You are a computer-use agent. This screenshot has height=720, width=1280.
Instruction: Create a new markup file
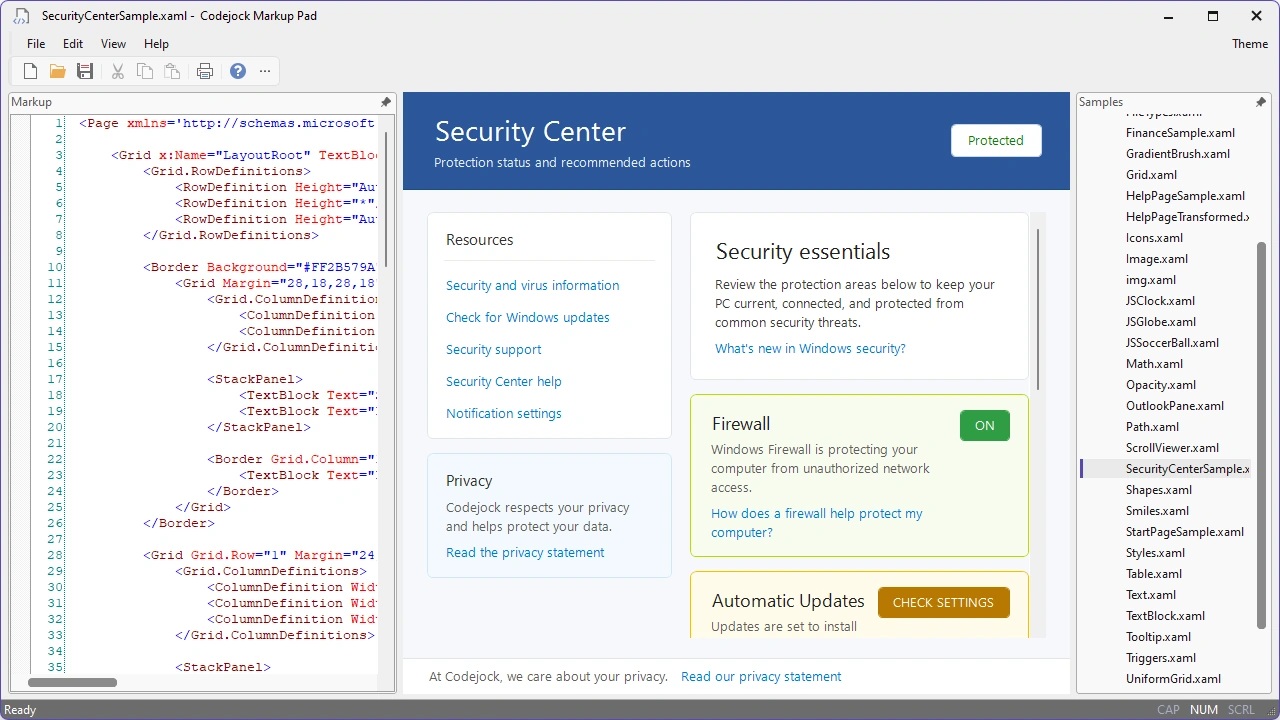(x=31, y=71)
